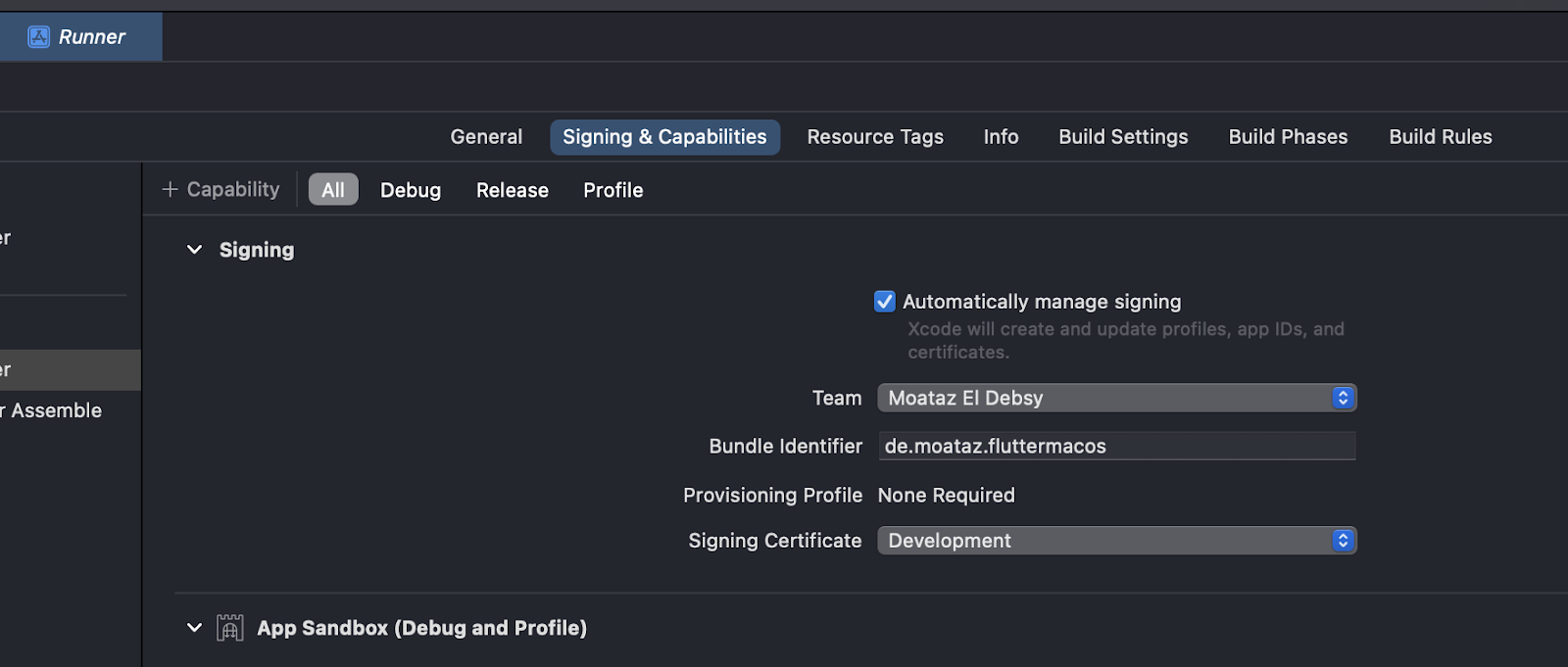Screen dimensions: 1568x667
Task: Click the App Sandbox castle icon
Action: [230, 628]
